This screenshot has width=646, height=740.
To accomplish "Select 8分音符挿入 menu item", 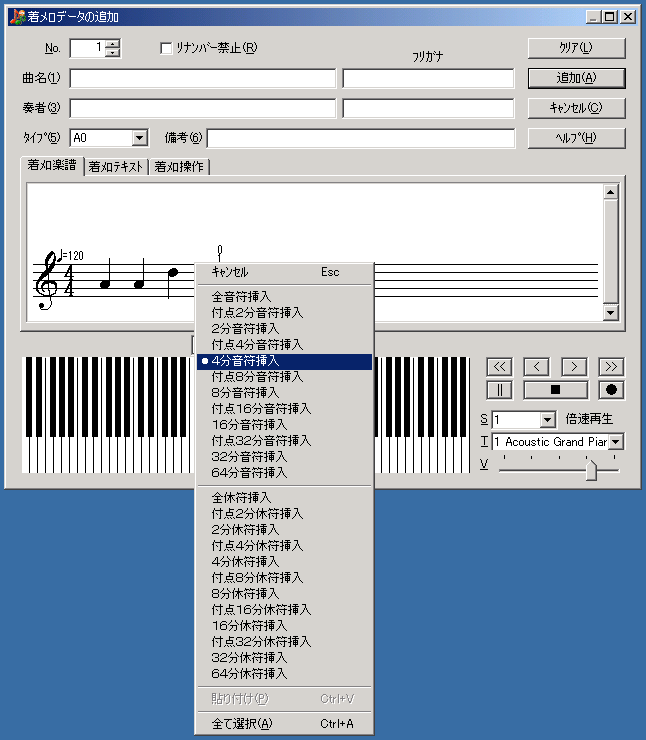I will tap(284, 393).
